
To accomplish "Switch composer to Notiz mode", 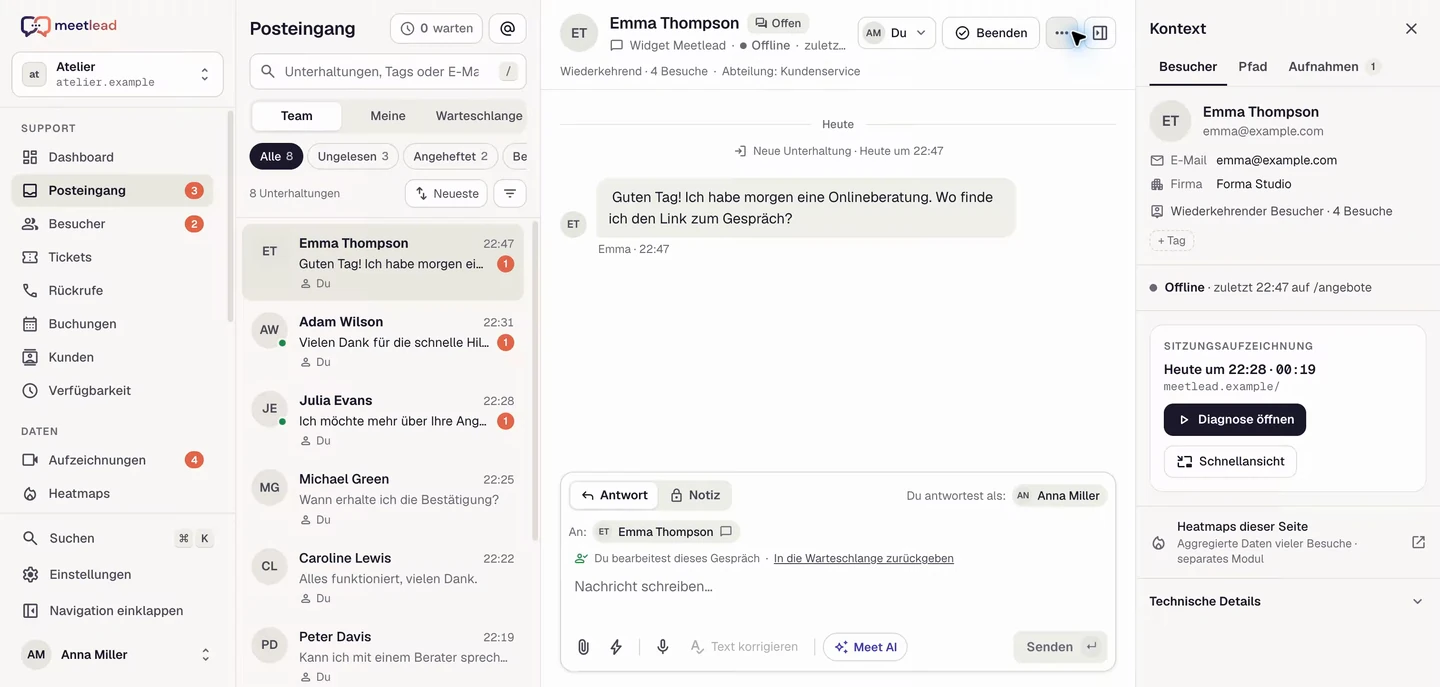I will (695, 495).
